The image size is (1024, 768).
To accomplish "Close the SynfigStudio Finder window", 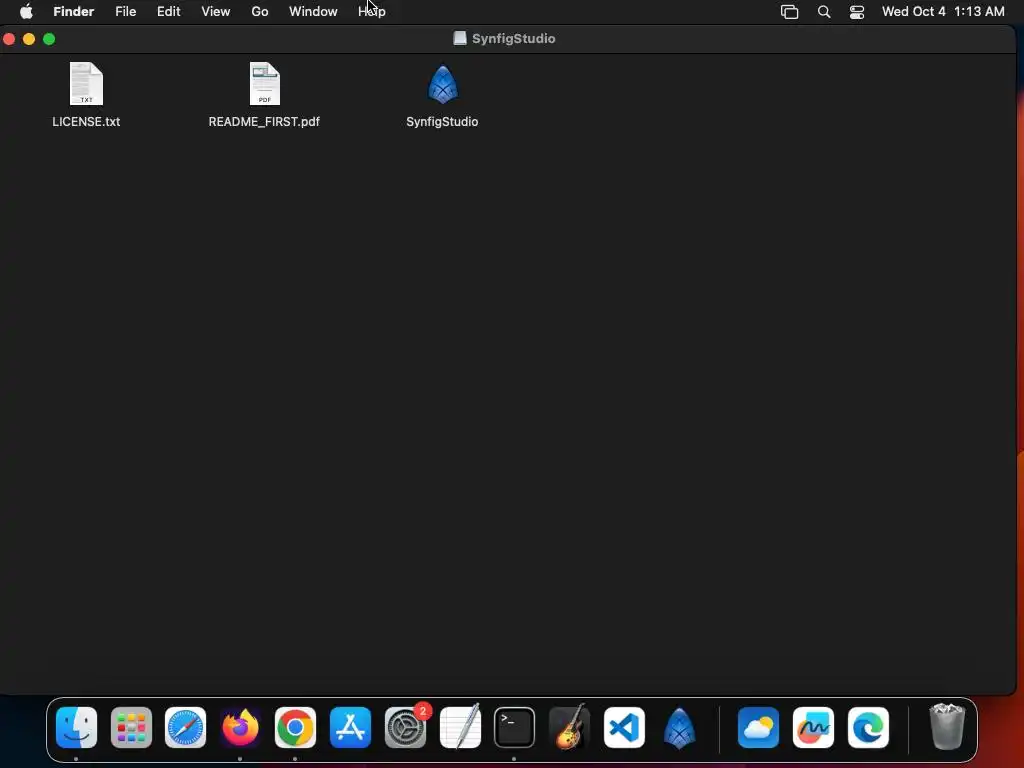I will [x=9, y=39].
